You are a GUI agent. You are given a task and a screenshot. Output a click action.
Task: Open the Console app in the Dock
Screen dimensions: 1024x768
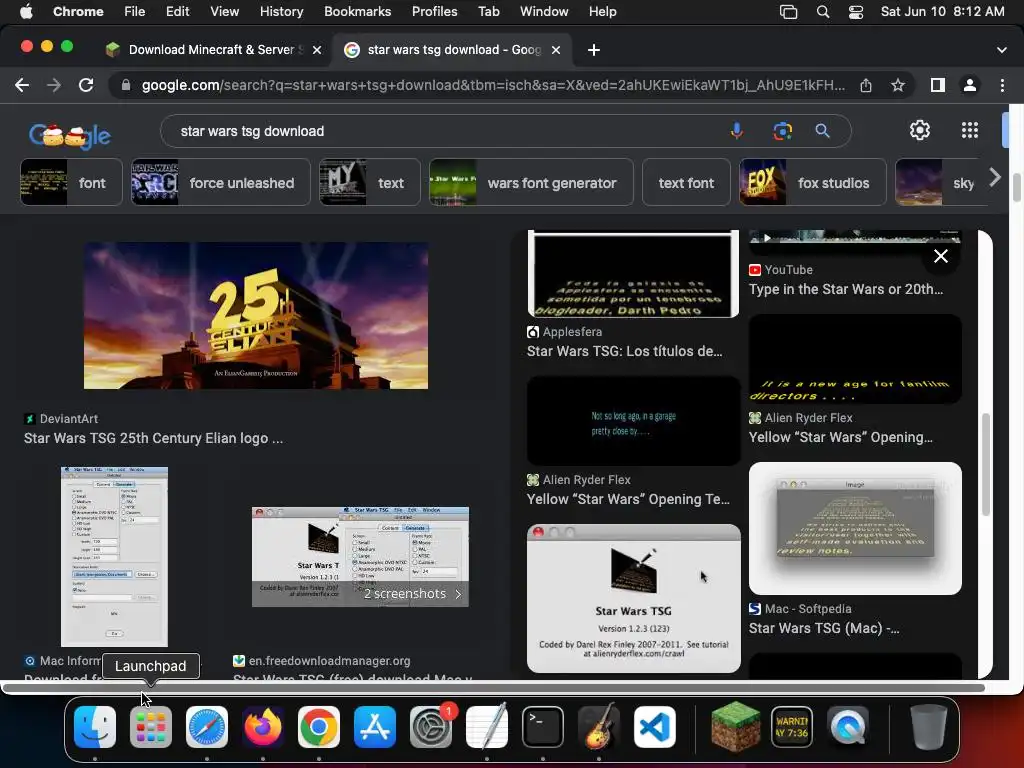792,727
